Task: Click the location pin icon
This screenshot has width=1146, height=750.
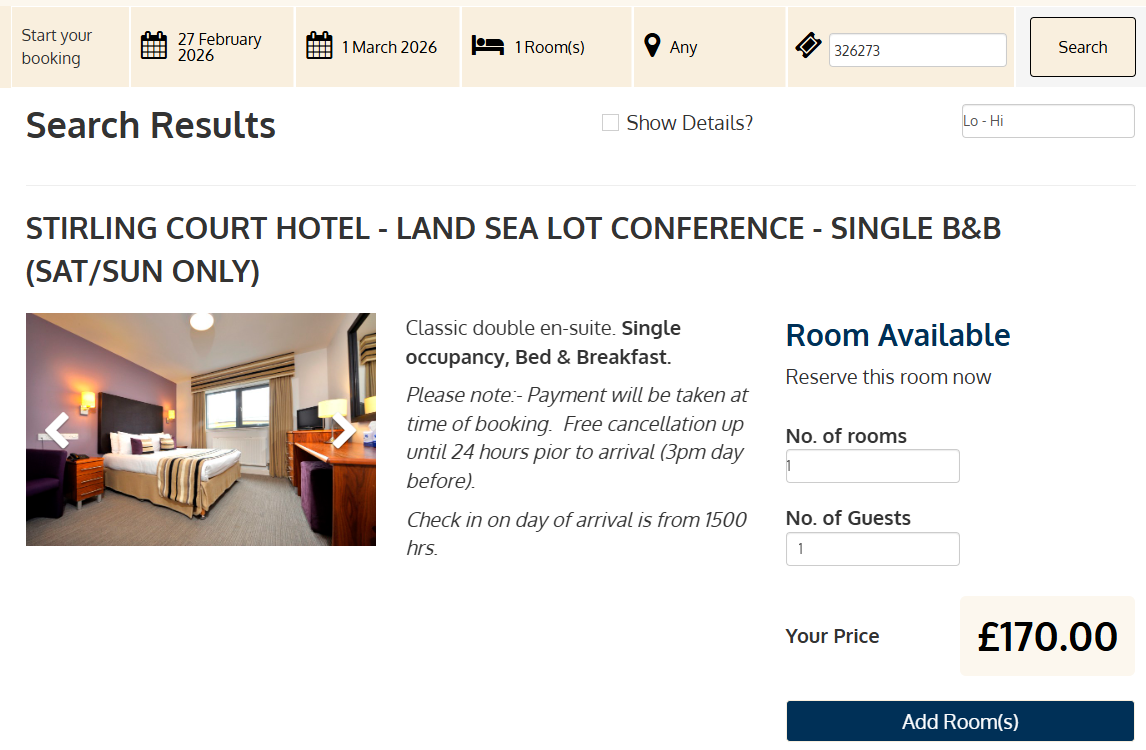Action: tap(652, 46)
